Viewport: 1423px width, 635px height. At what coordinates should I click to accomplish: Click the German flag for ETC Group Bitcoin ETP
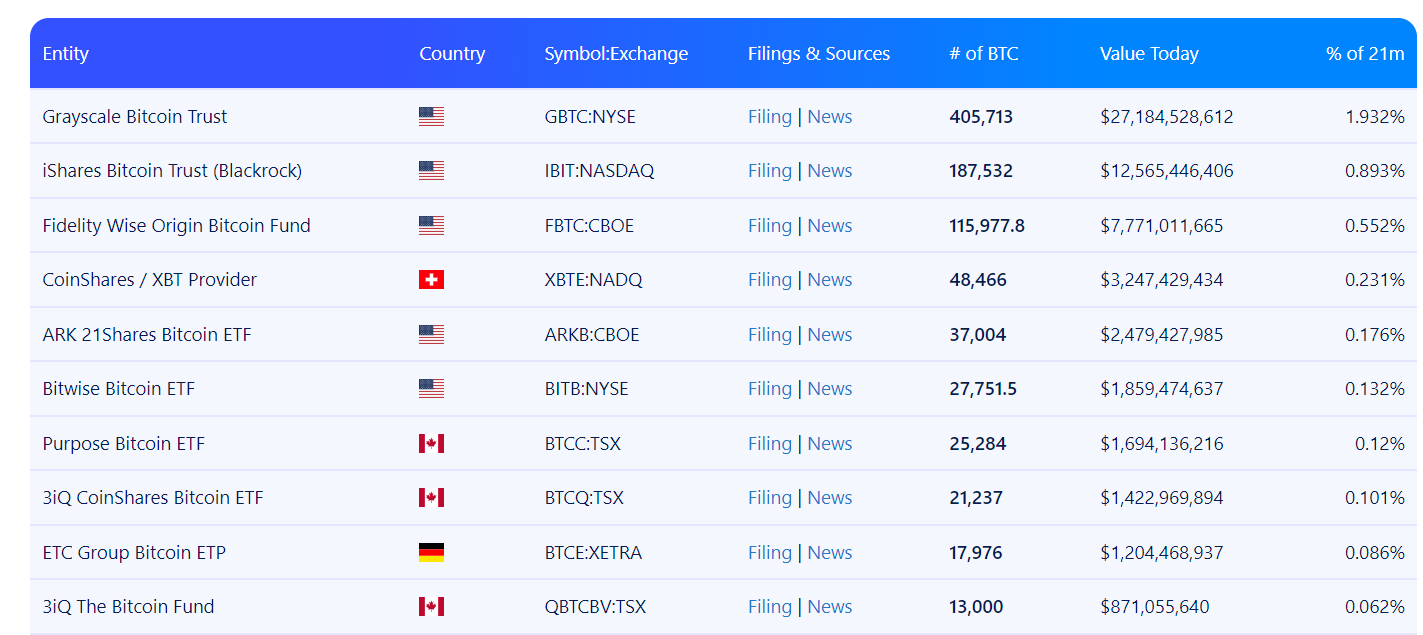point(431,553)
